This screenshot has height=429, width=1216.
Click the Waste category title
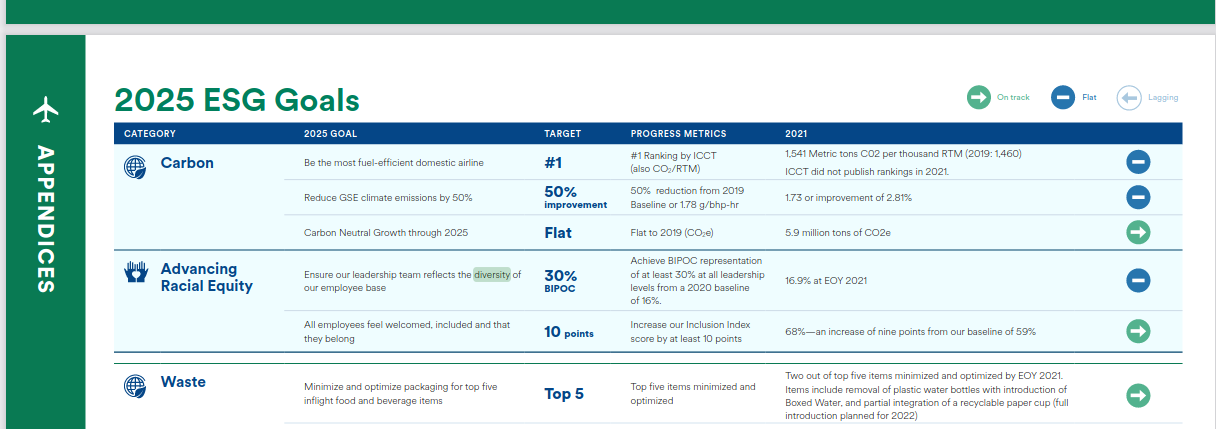click(x=183, y=381)
